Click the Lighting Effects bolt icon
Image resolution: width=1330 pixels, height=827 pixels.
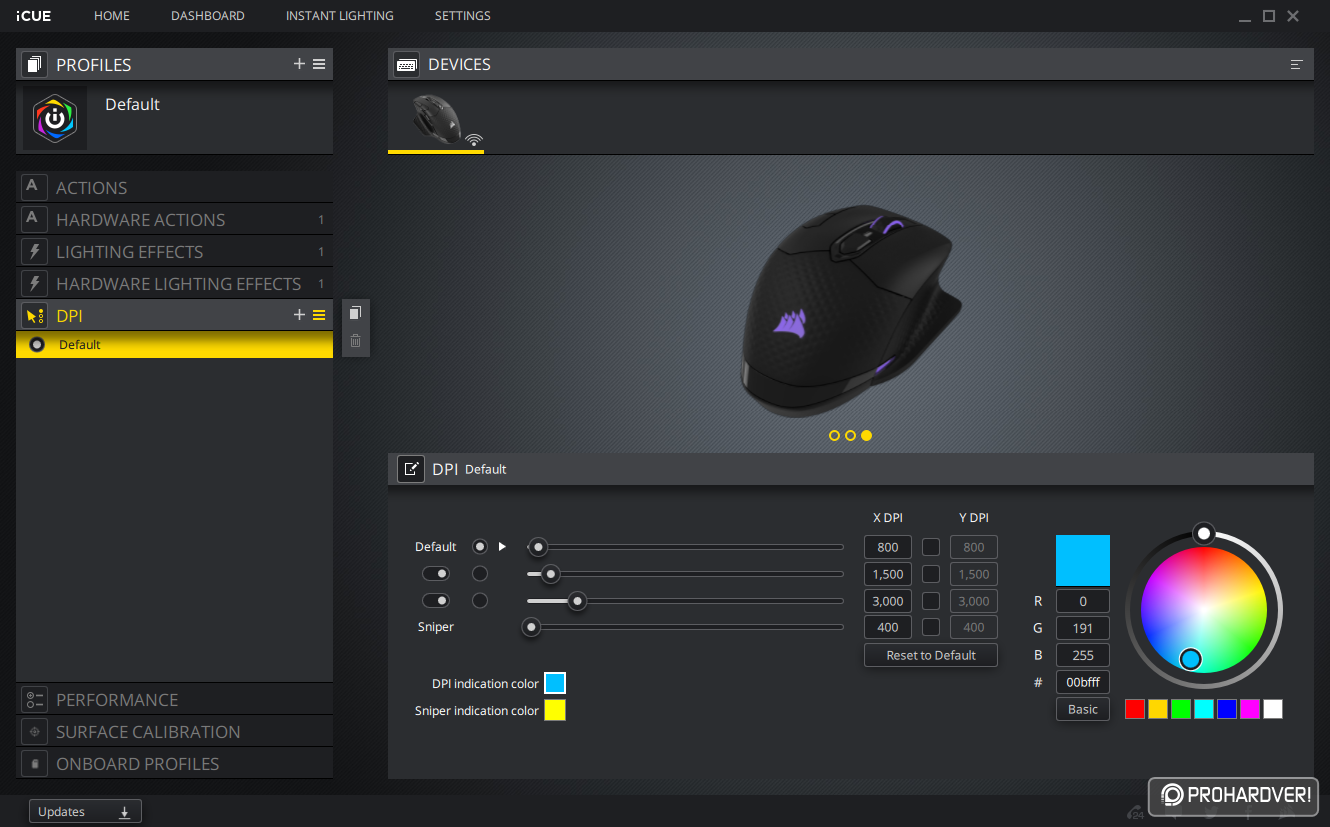(34, 251)
